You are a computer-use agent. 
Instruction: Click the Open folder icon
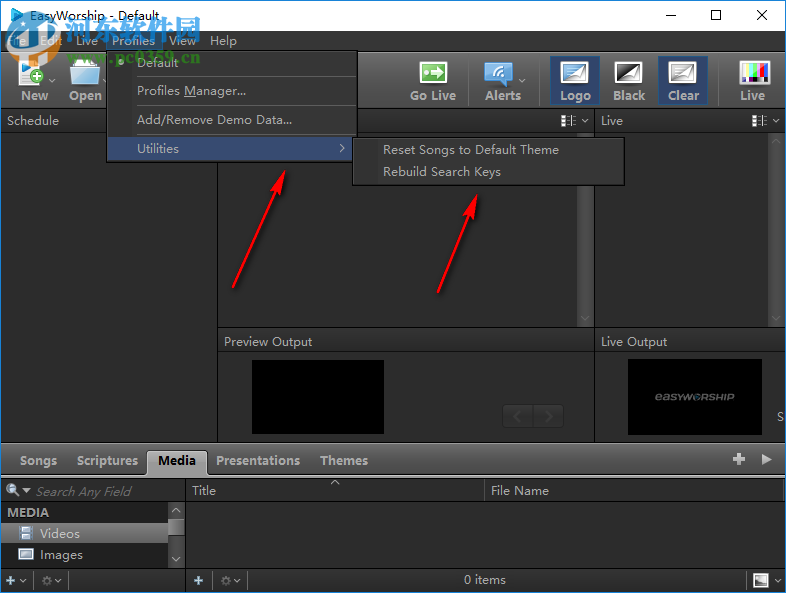[85, 73]
